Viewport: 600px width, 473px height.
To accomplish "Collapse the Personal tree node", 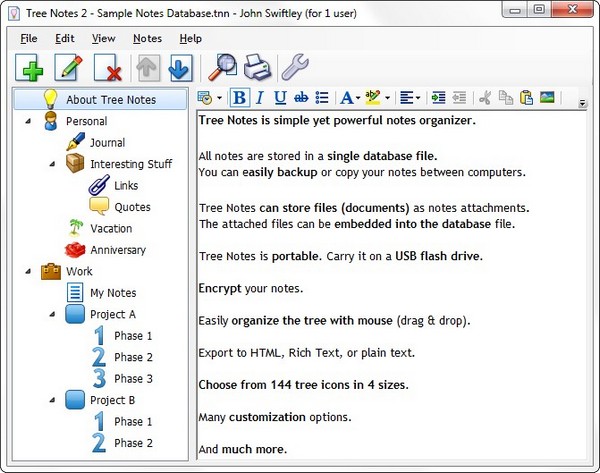I will point(26,121).
